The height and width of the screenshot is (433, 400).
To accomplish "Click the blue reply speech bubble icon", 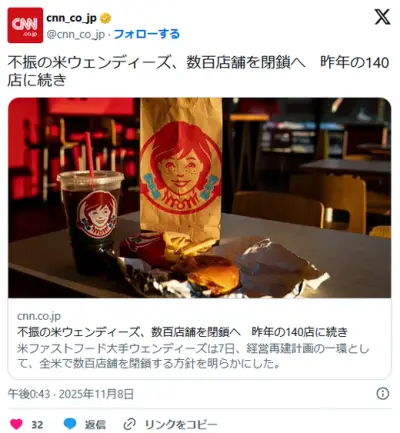I will 70,424.
